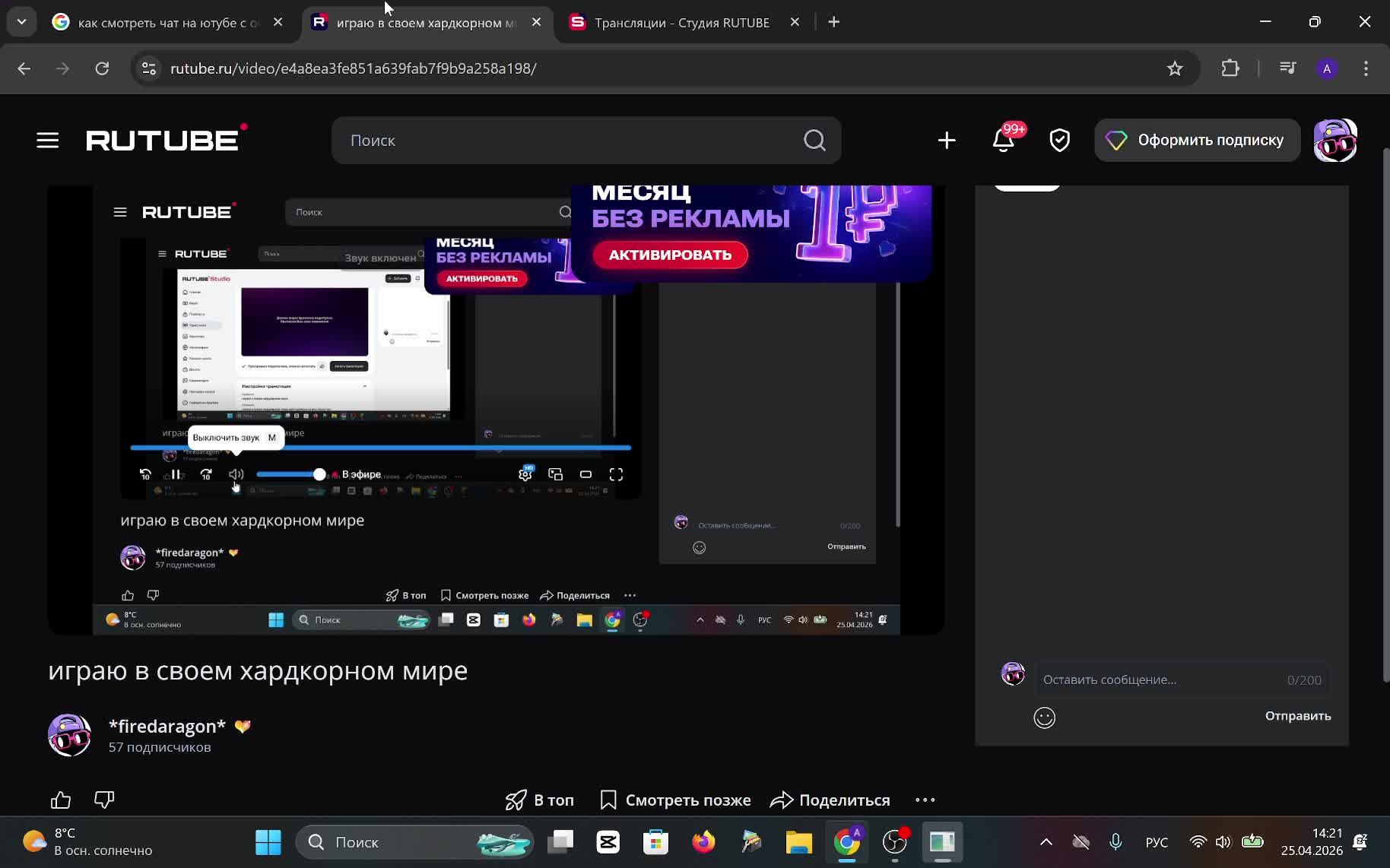Click the live stream video player
This screenshot has height=868, width=1390.
[496, 410]
